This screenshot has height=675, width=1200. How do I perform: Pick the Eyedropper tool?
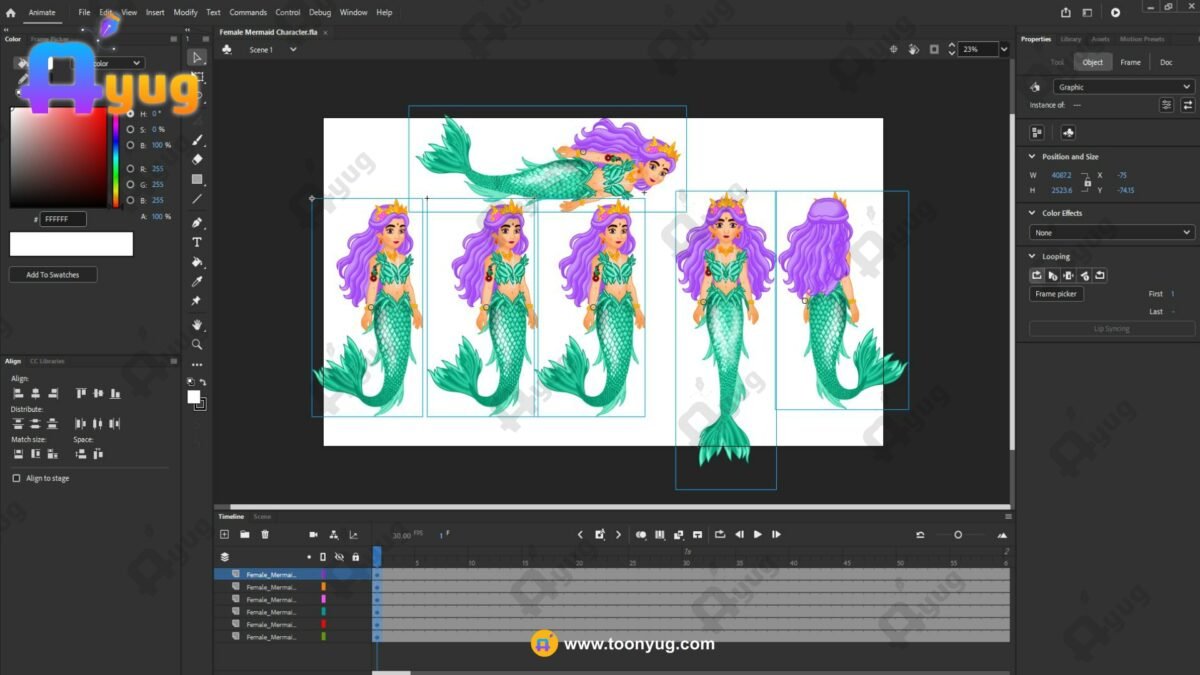click(x=197, y=282)
